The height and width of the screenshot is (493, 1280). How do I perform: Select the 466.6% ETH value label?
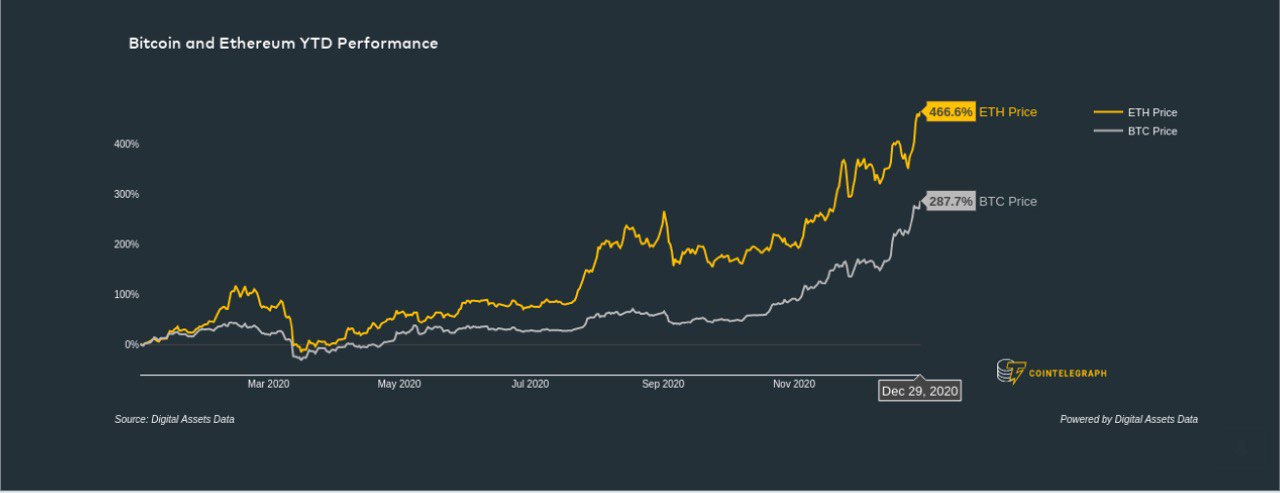pyautogui.click(x=950, y=112)
